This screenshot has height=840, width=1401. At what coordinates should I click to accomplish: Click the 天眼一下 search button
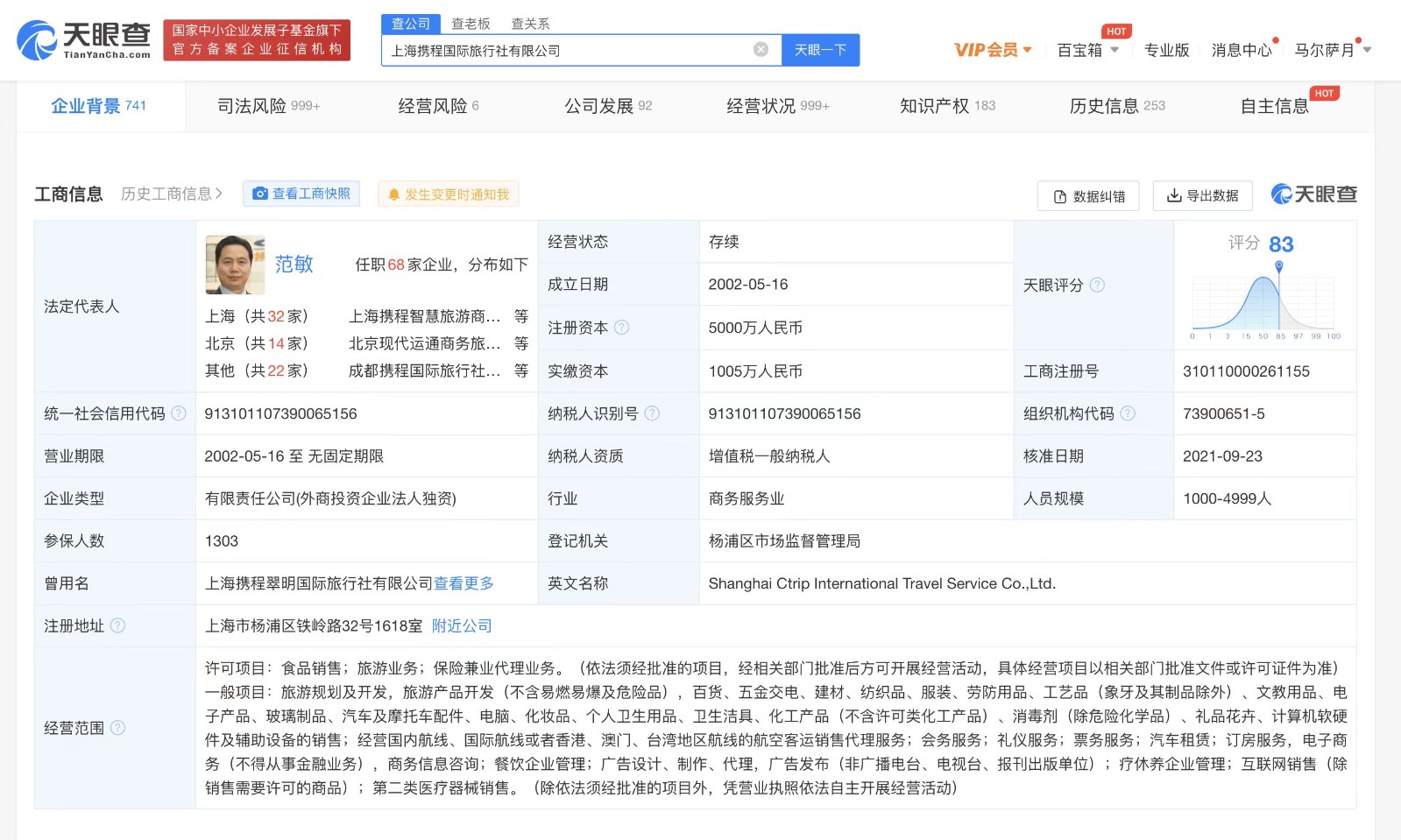(821, 50)
